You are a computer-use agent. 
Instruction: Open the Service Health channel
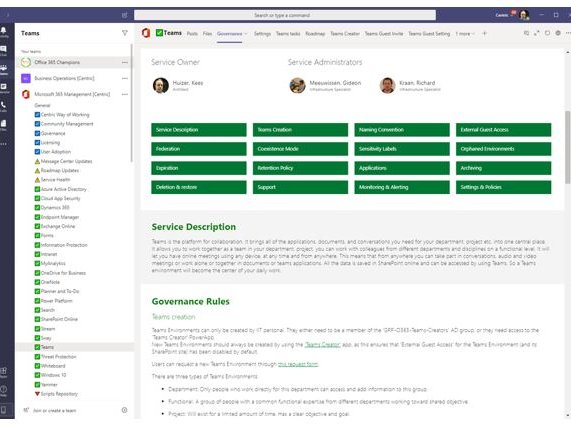coord(52,180)
